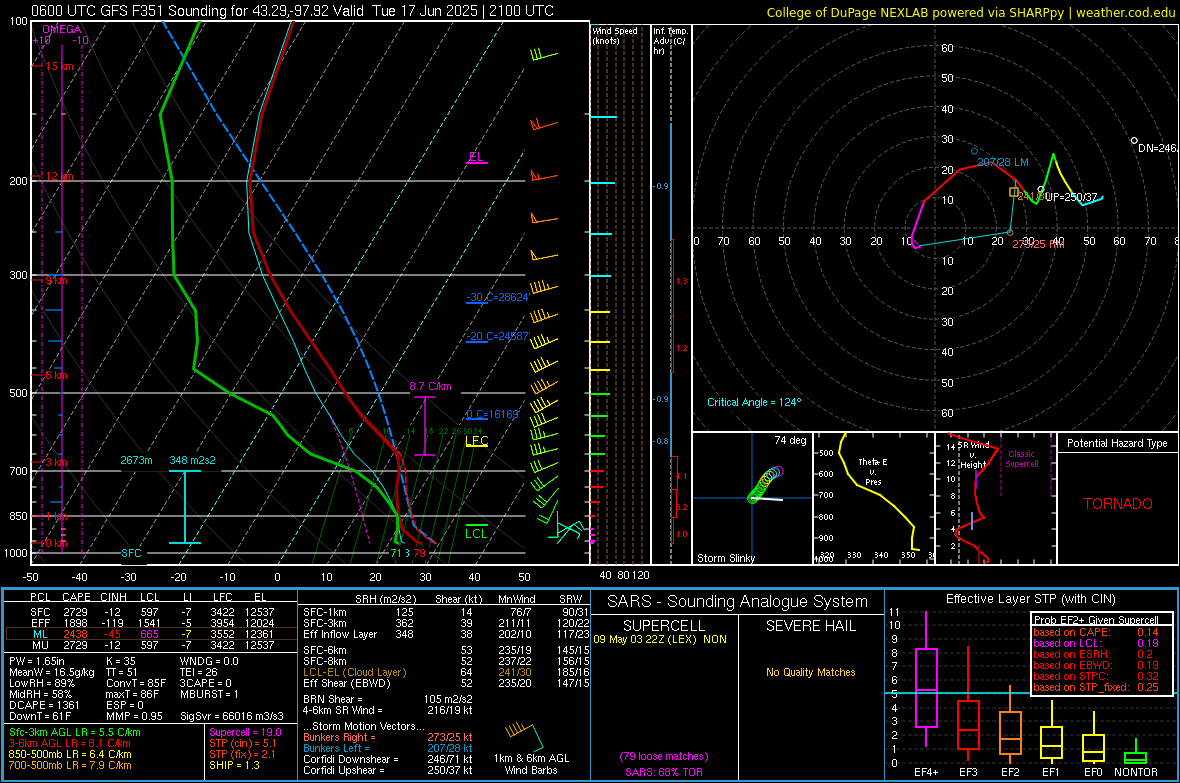
Task: Select the MU parcel row in the table
Action: pos(151,644)
